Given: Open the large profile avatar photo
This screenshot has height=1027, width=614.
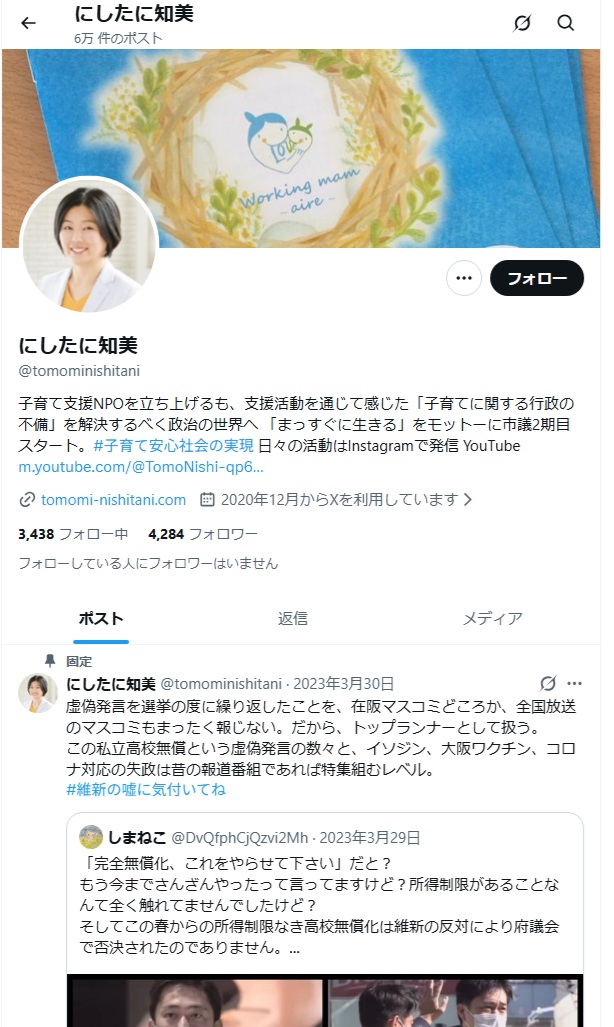Looking at the screenshot, I should [88, 245].
